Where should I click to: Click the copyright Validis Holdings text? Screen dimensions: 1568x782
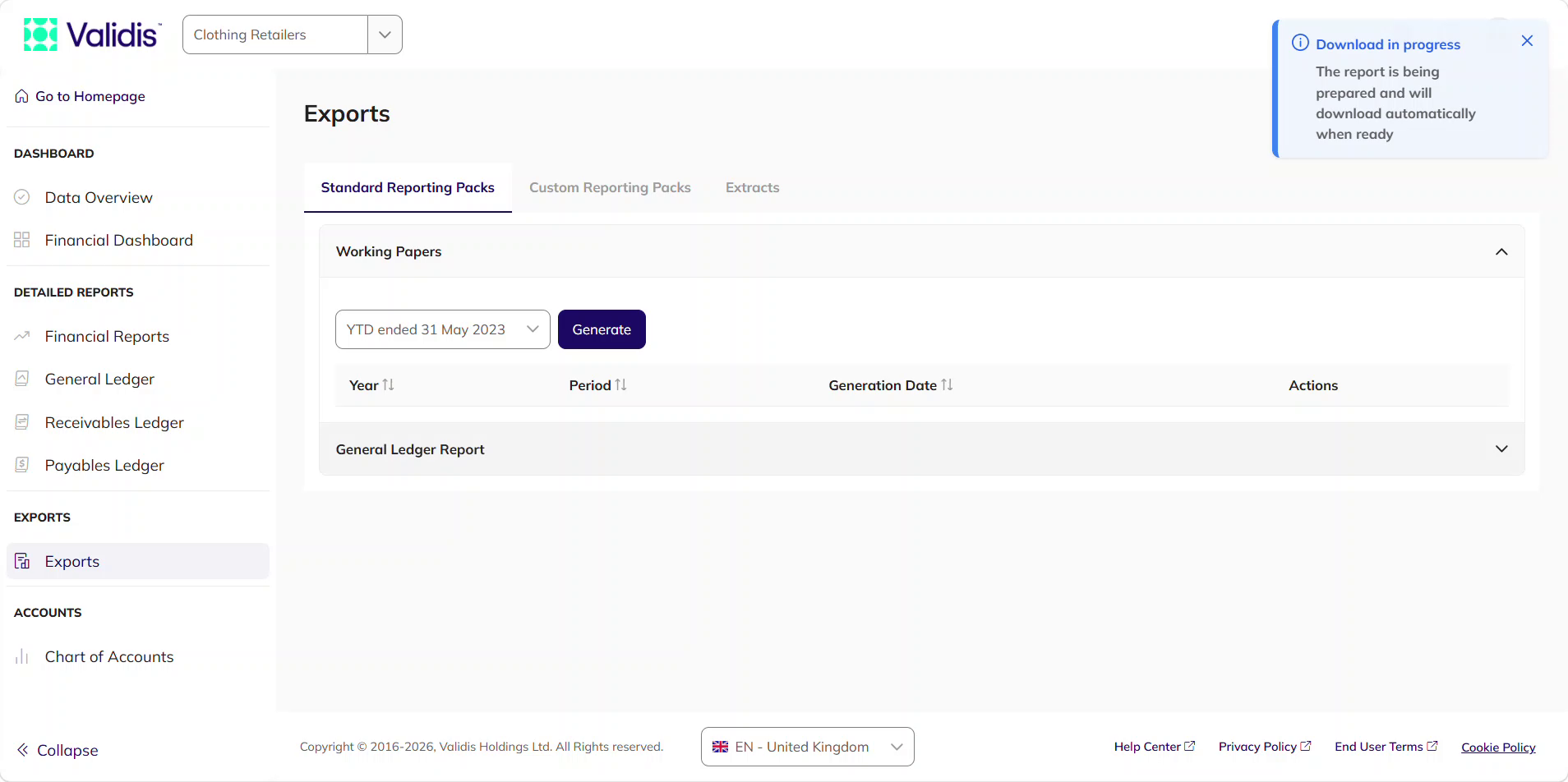(482, 747)
